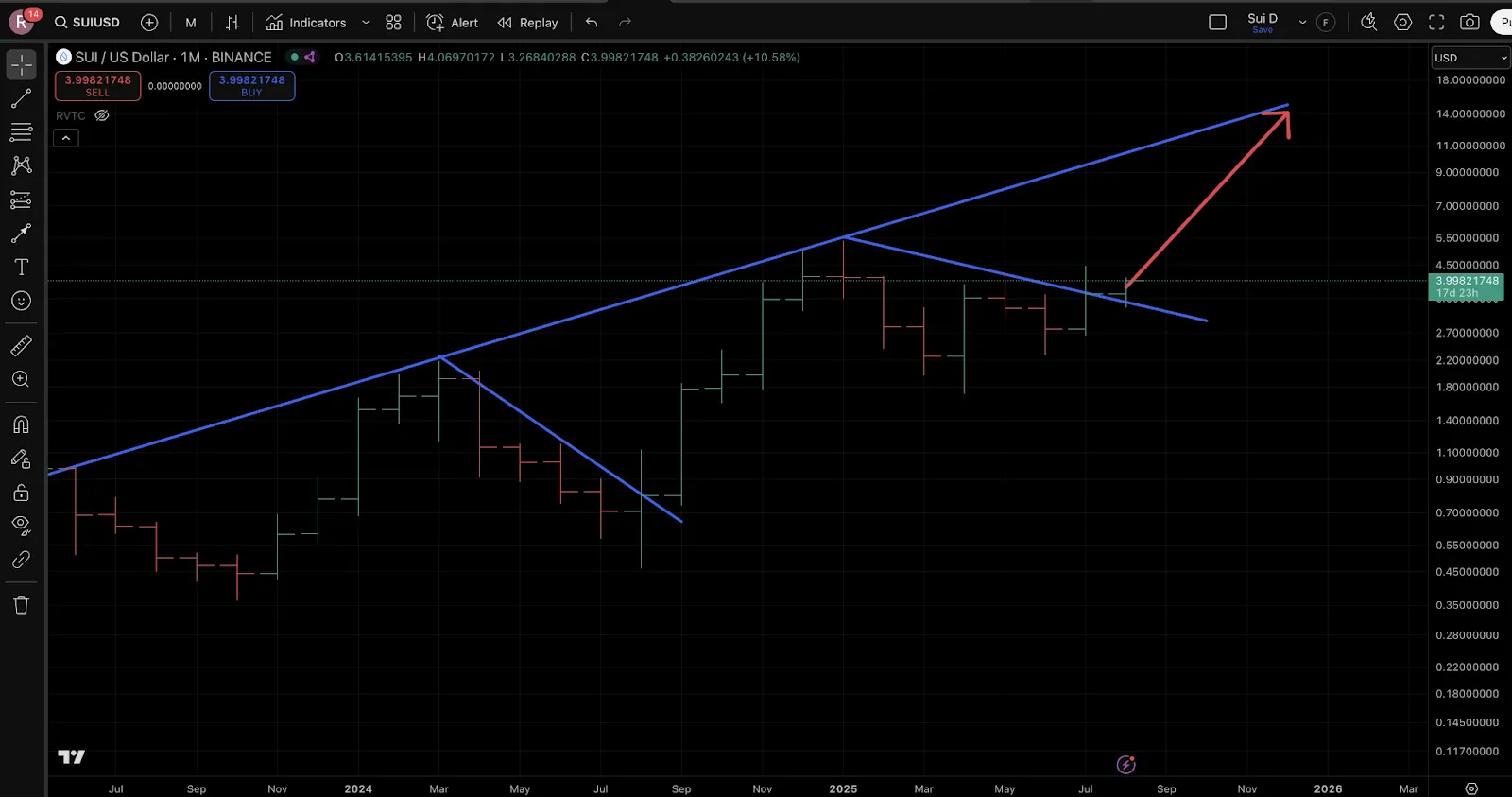Expand the Indicators favorites dropdown arrow
Image resolution: width=1512 pixels, height=797 pixels.
click(366, 23)
